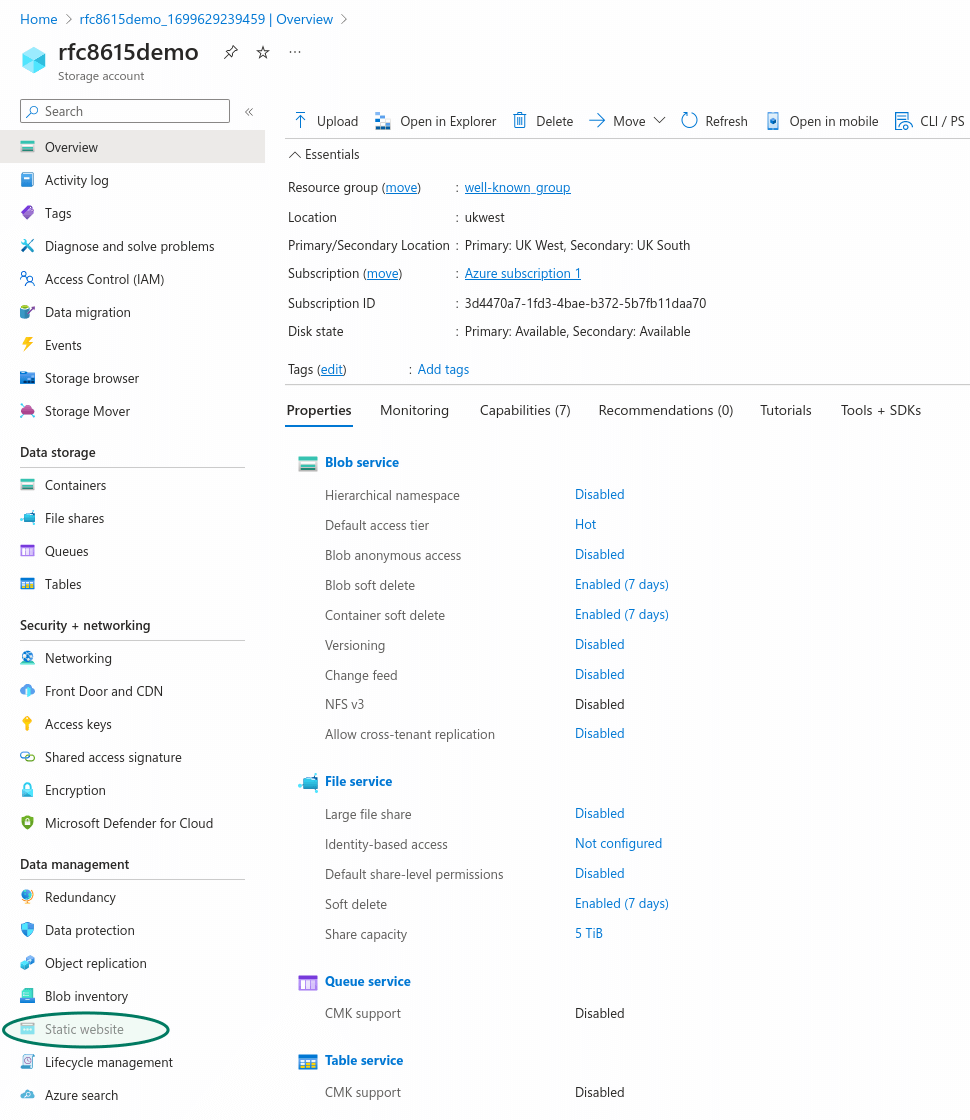Mark rfc8615demo as favorite with star
Viewport: 970px width, 1120px height.
pos(263,52)
